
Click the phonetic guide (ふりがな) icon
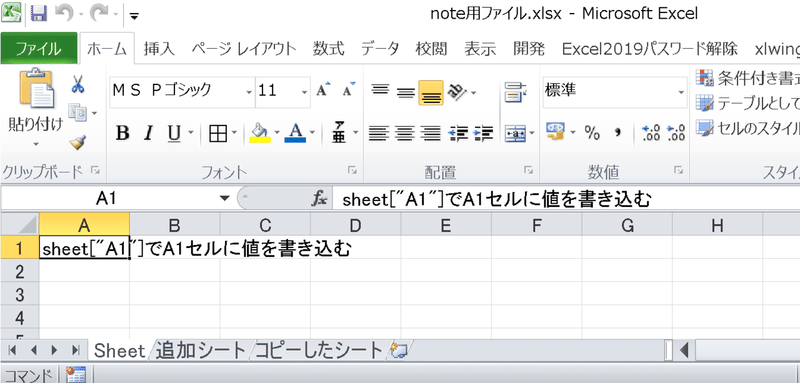339,133
